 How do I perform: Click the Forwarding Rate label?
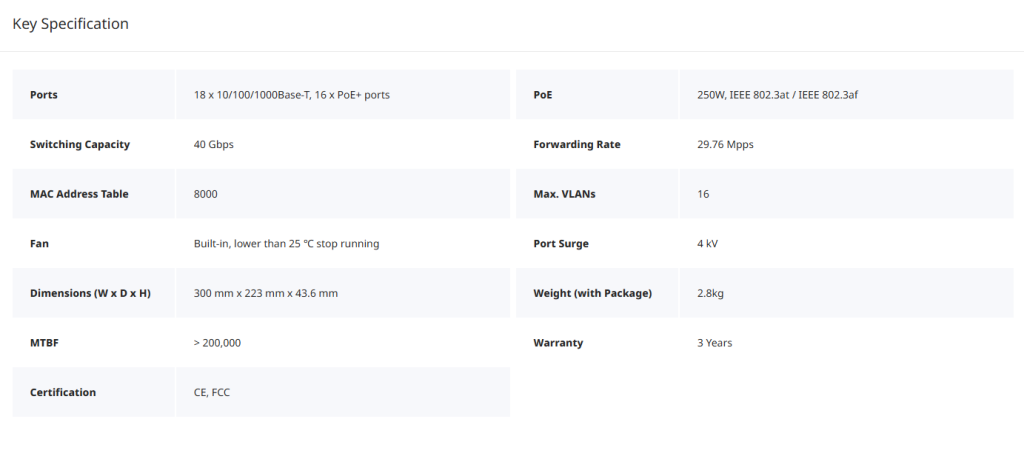point(577,144)
